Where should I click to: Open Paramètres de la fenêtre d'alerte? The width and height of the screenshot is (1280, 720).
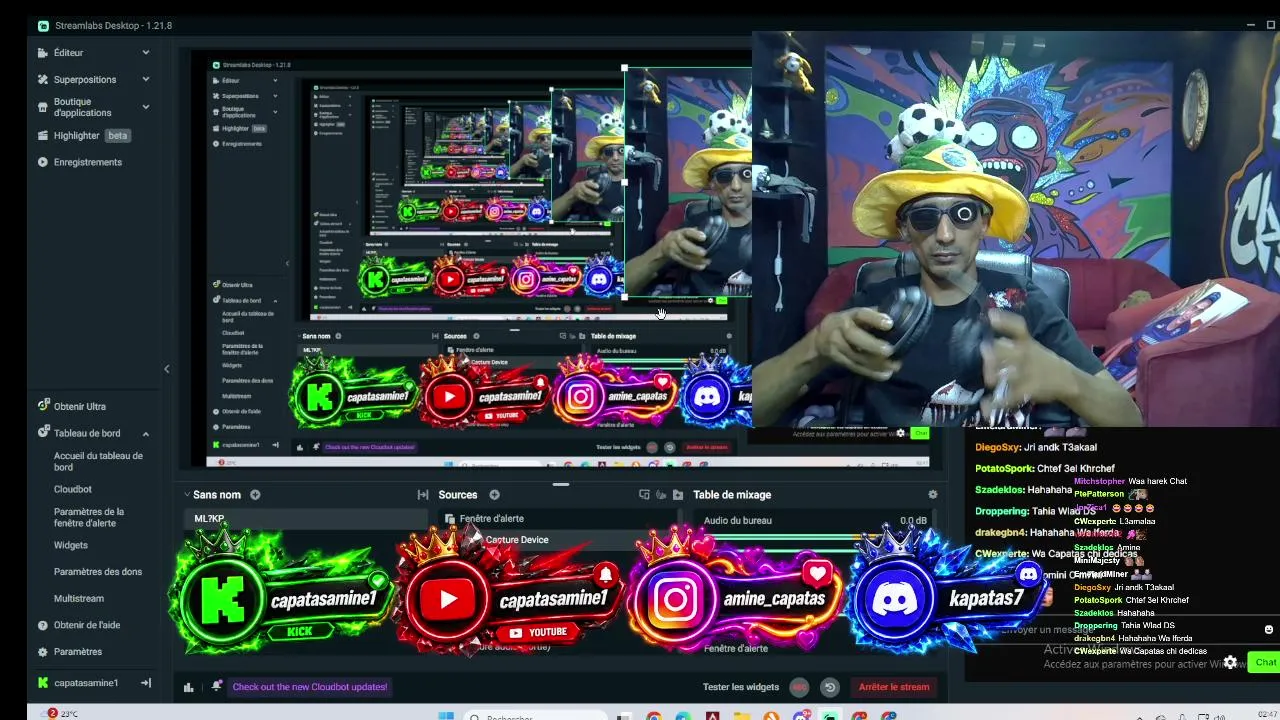pyautogui.click(x=89, y=517)
